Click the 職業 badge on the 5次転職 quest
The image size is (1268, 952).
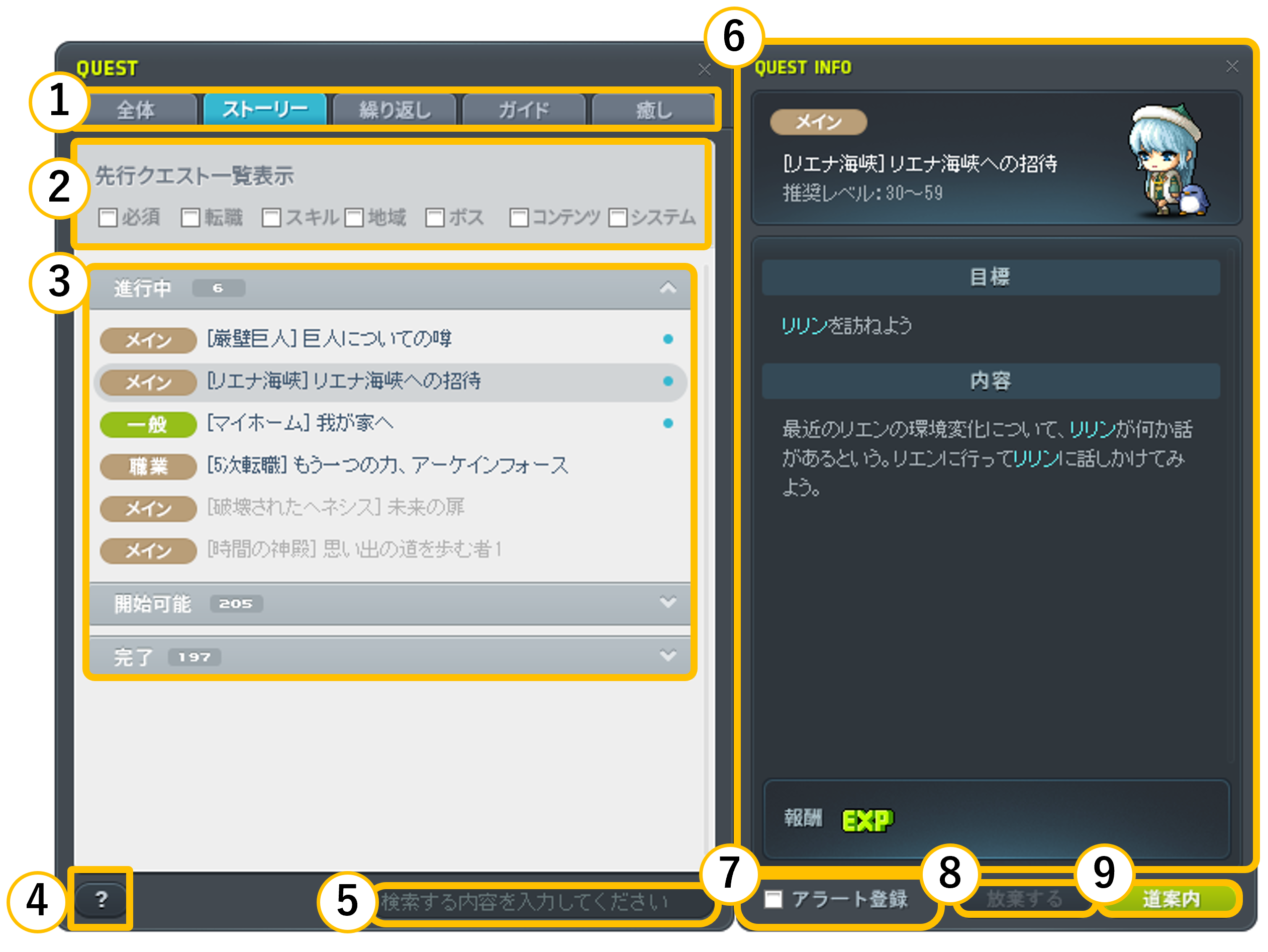[x=148, y=466]
